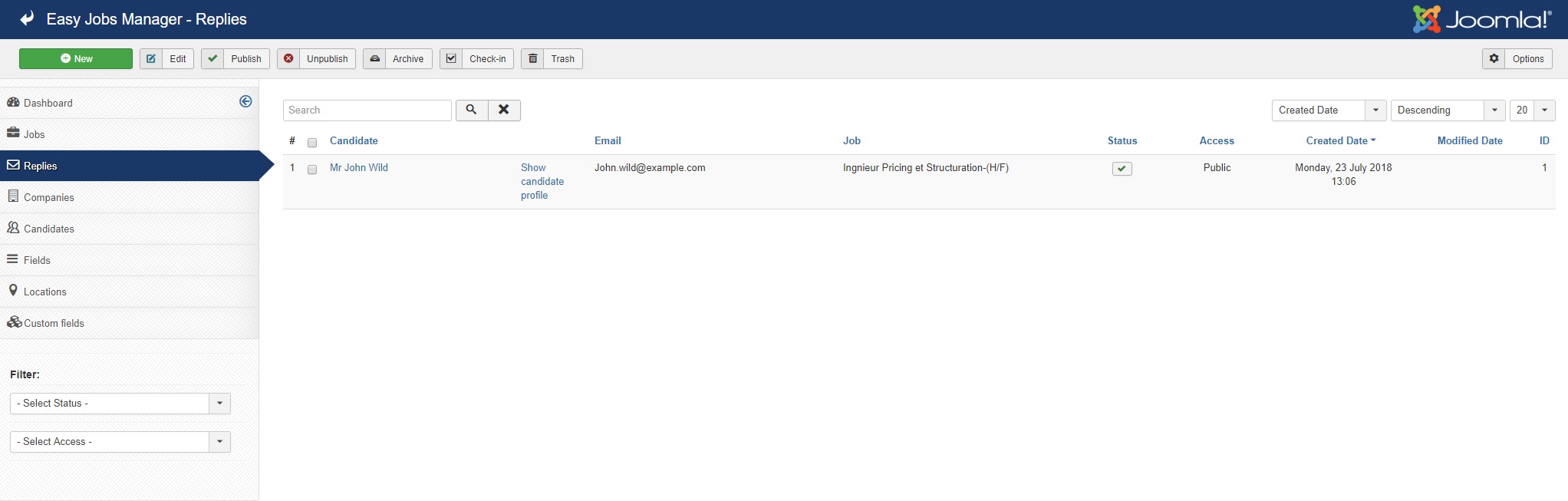Click the Publish toolbar button

[x=235, y=59]
